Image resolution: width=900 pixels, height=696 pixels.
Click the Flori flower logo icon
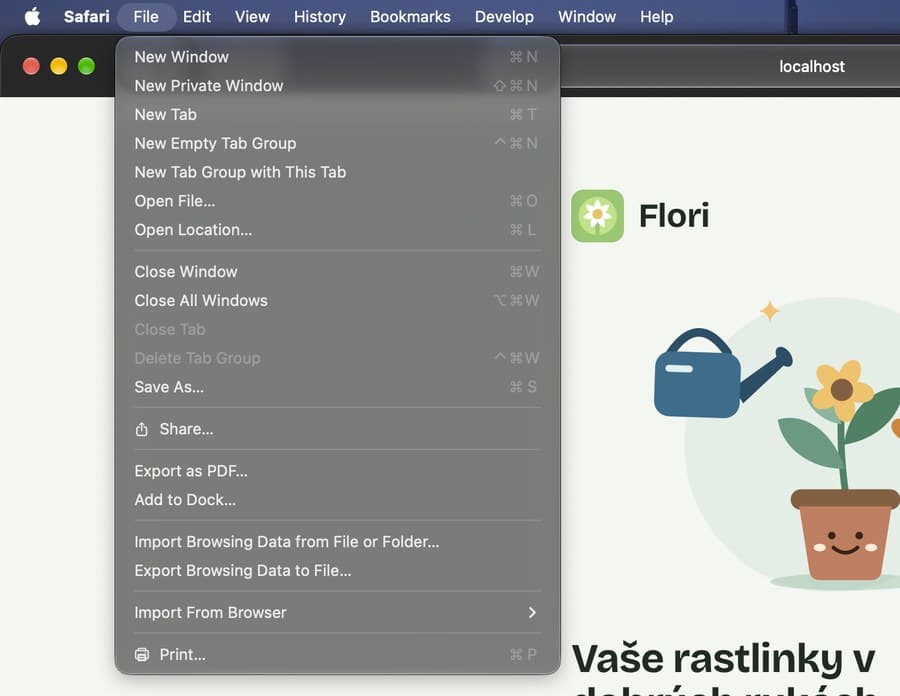click(x=597, y=216)
